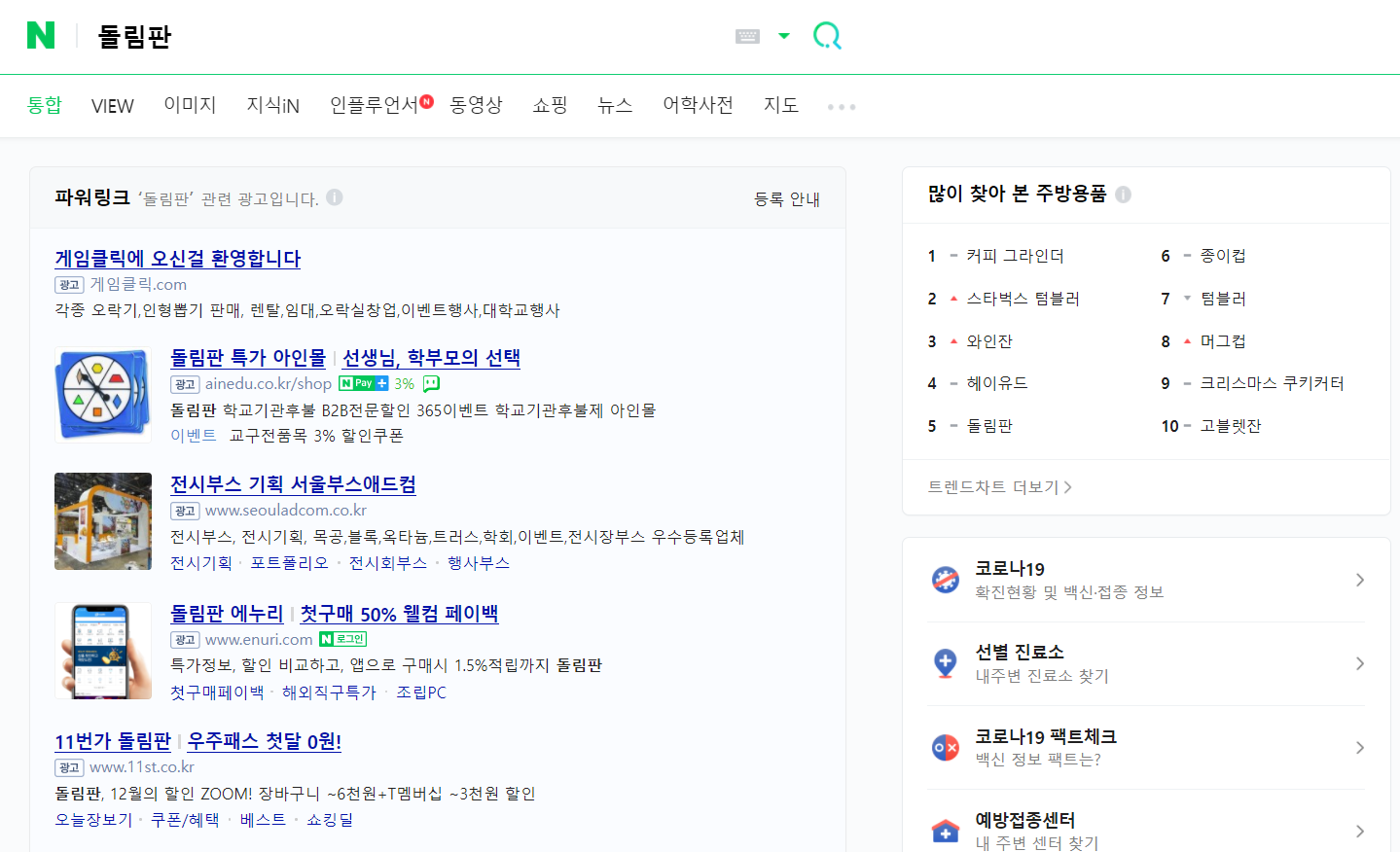The image size is (1400, 852).
Task: Open 첫구매 50% 웰컴 페이백 link
Action: (x=399, y=614)
